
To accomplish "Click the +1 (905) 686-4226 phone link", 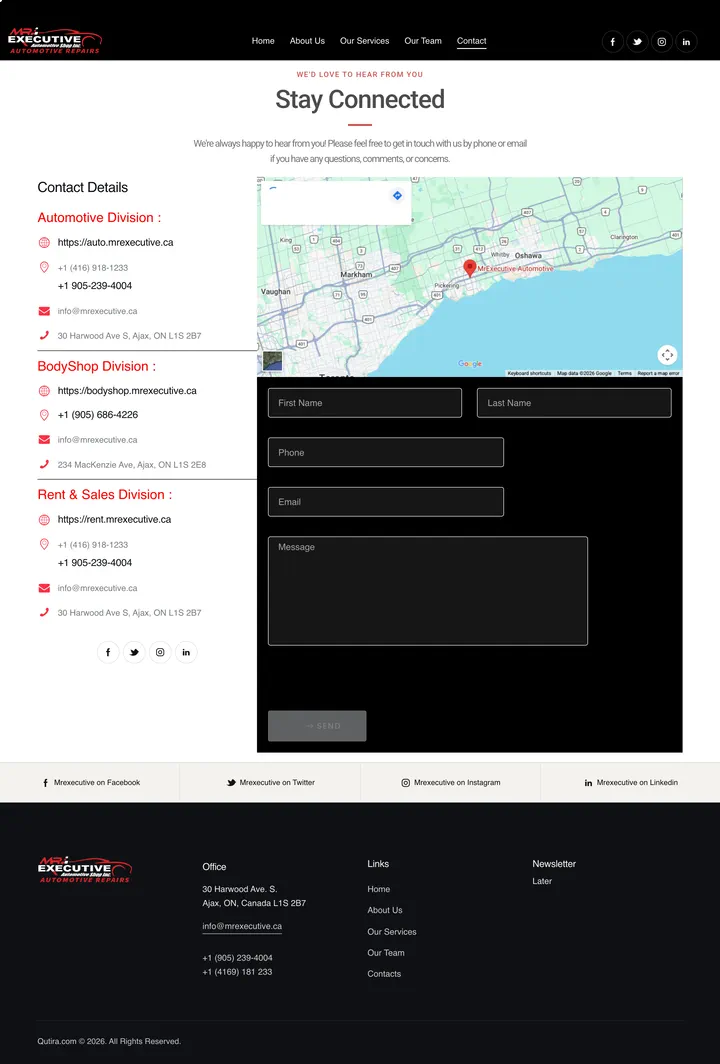I will click(x=98, y=415).
